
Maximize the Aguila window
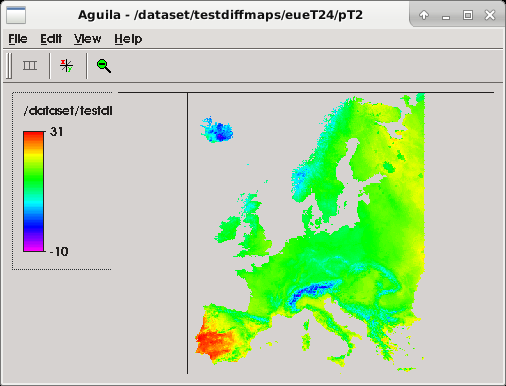468,15
